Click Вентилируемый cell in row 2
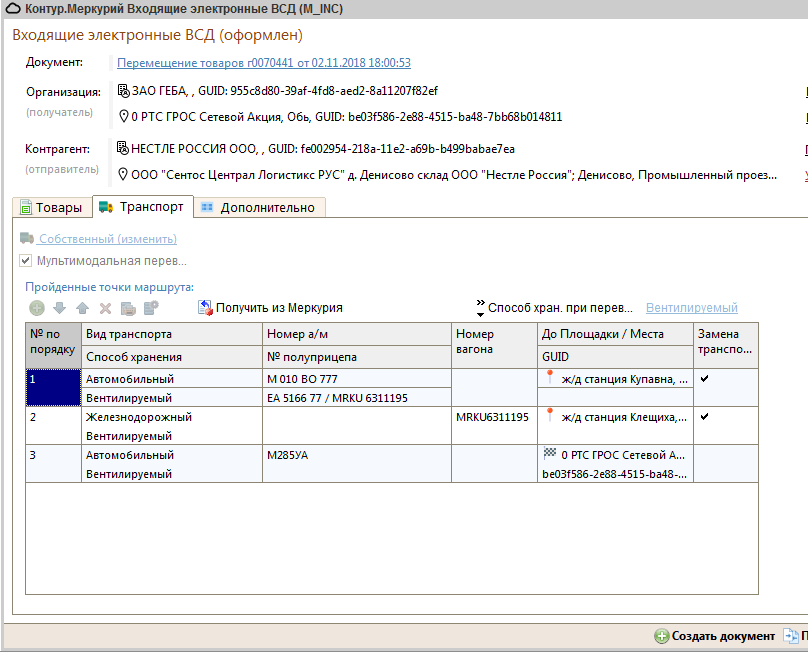Viewport: 808px width, 652px height. [x=172, y=436]
